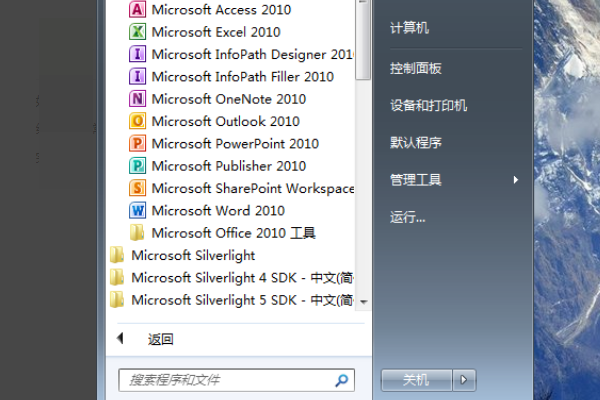This screenshot has height=400, width=600.
Task: Click the magnifier search icon
Action: point(341,380)
